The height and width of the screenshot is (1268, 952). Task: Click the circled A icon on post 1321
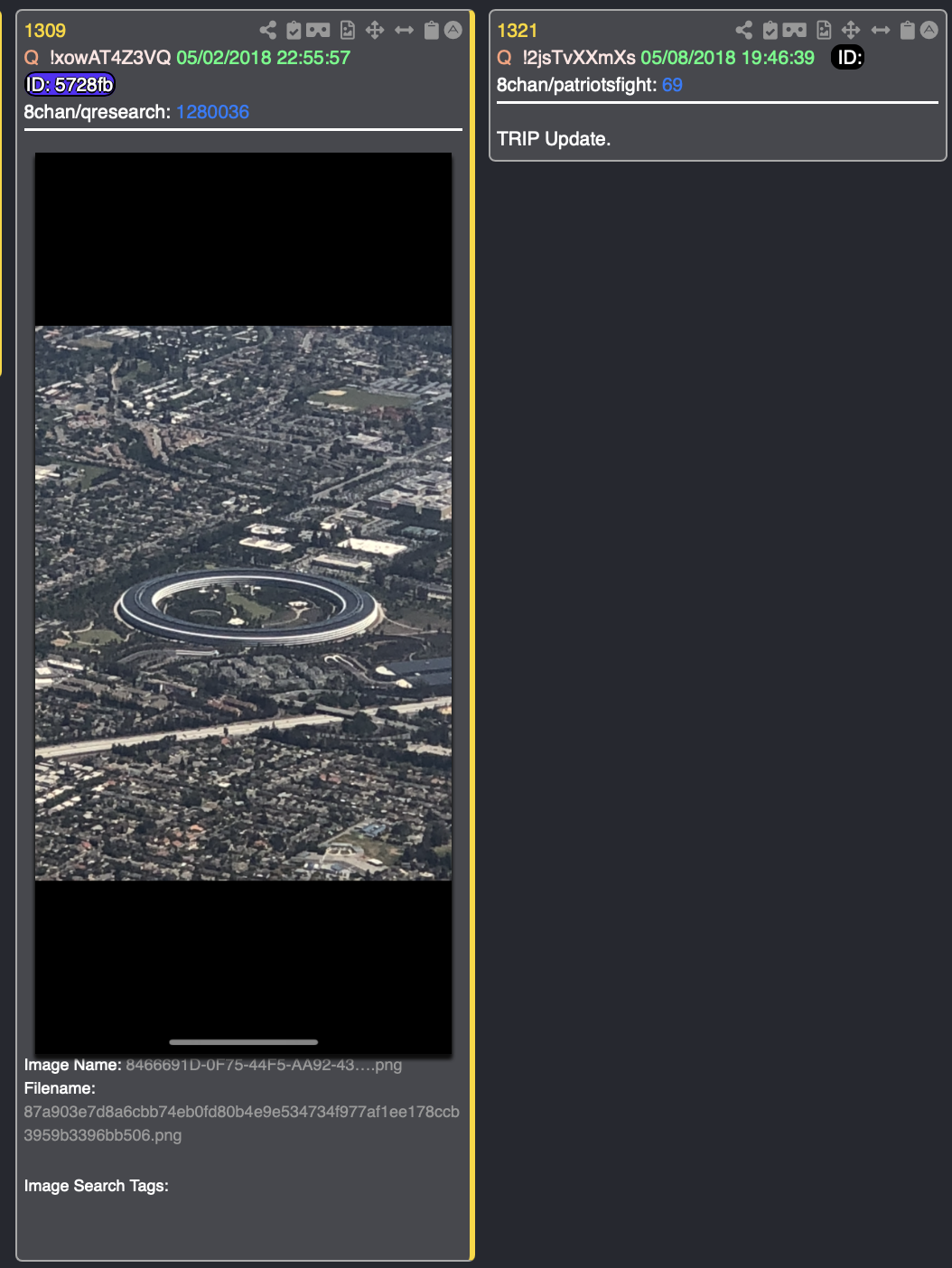tap(929, 30)
